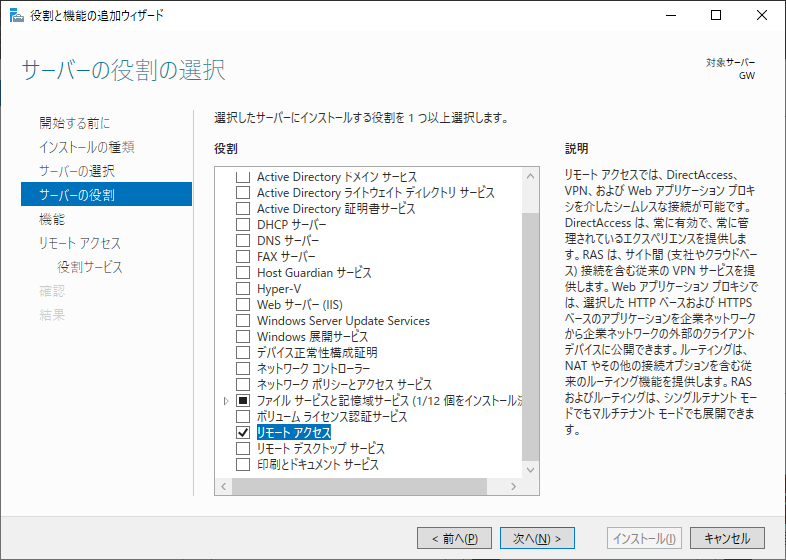Uncheck the リモート アクセス checkbox

243,432
